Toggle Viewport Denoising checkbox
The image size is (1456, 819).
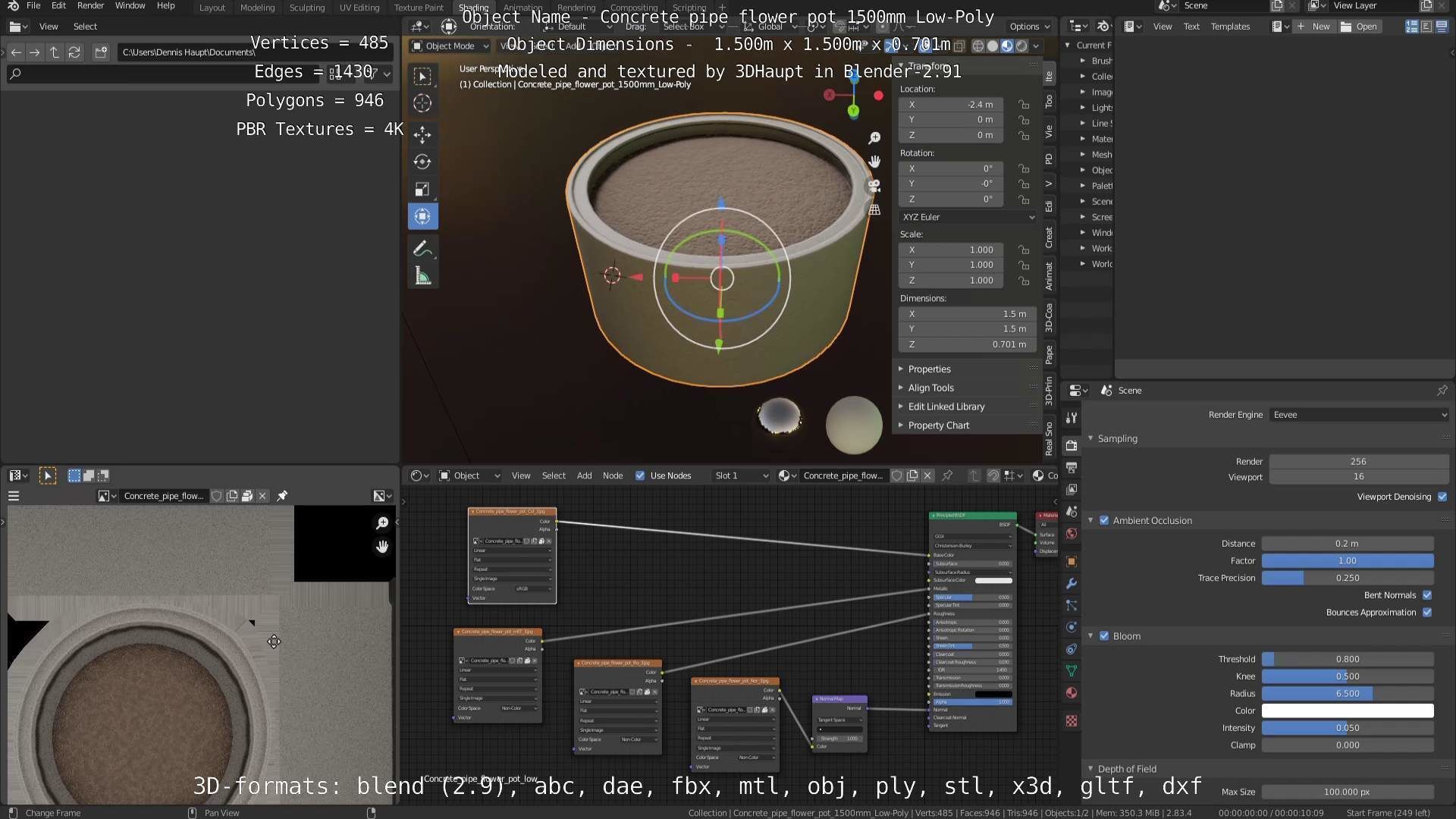pos(1442,497)
